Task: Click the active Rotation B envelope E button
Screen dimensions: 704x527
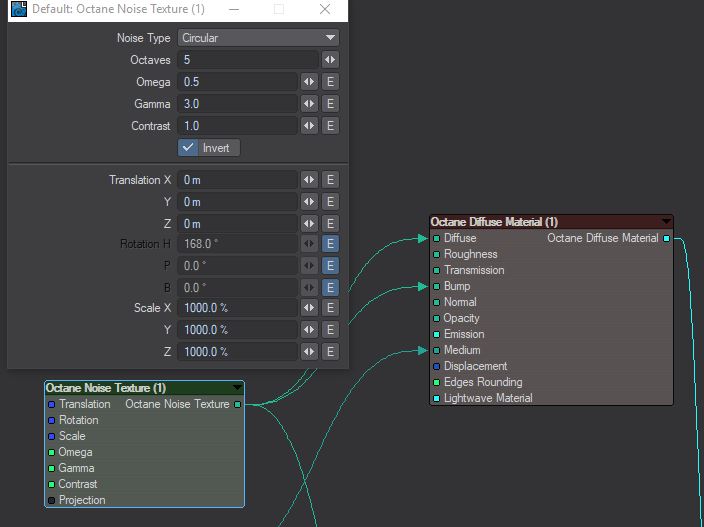Action: (x=330, y=288)
